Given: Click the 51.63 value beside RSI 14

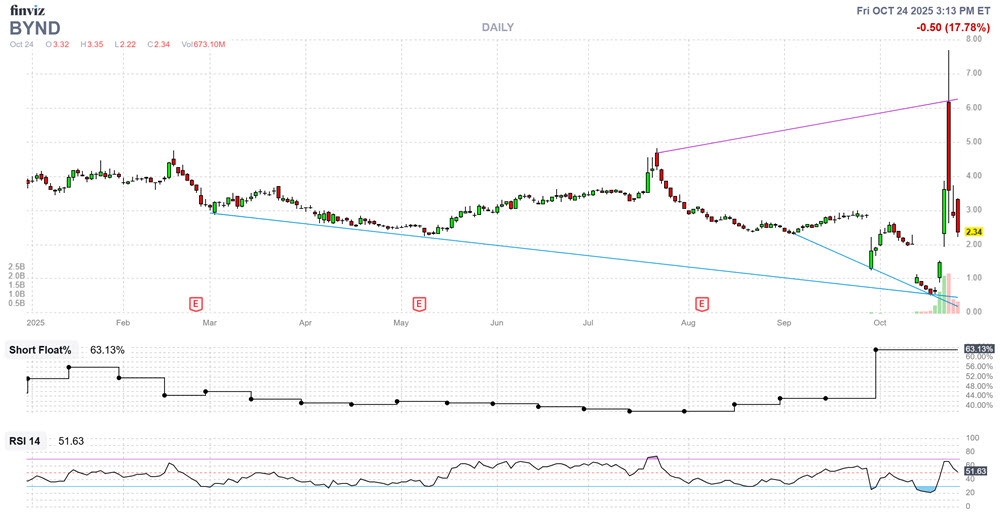Looking at the screenshot, I should (x=71, y=441).
